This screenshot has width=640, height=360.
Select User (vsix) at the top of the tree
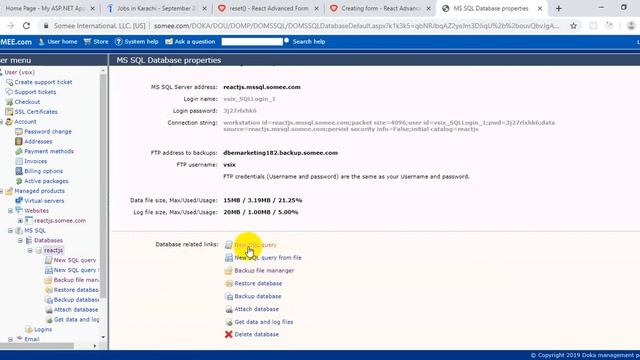point(20,72)
